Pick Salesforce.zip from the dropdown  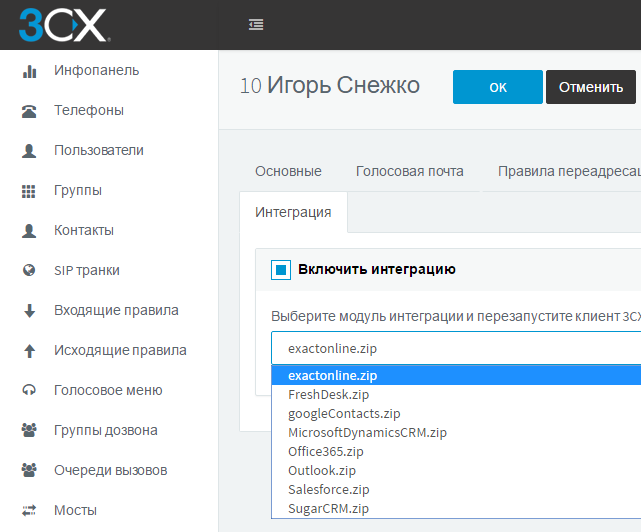(456, 489)
